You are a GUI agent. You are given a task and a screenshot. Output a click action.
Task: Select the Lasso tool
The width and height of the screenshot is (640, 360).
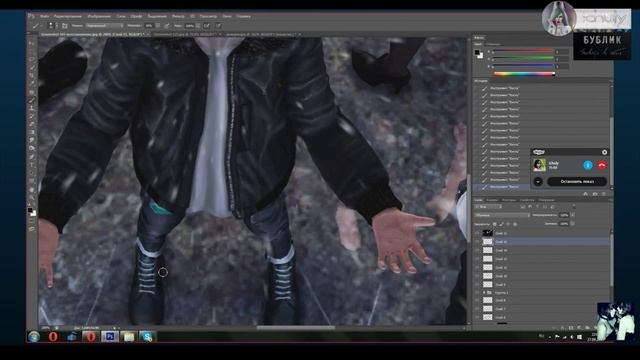[x=32, y=59]
